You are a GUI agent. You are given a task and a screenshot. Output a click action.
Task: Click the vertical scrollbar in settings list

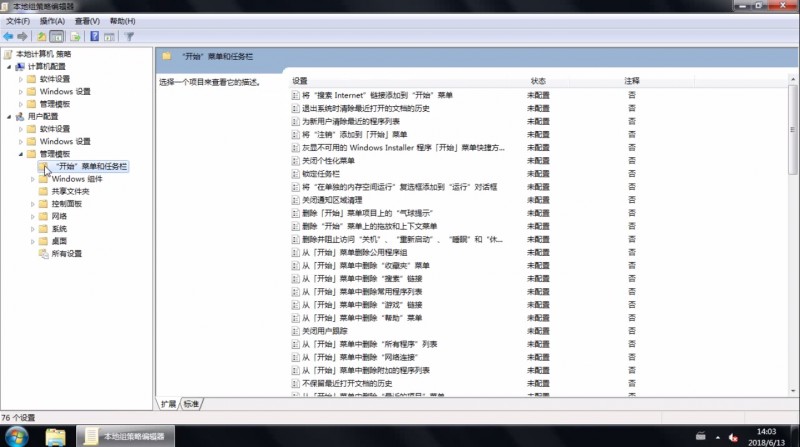coord(792,130)
